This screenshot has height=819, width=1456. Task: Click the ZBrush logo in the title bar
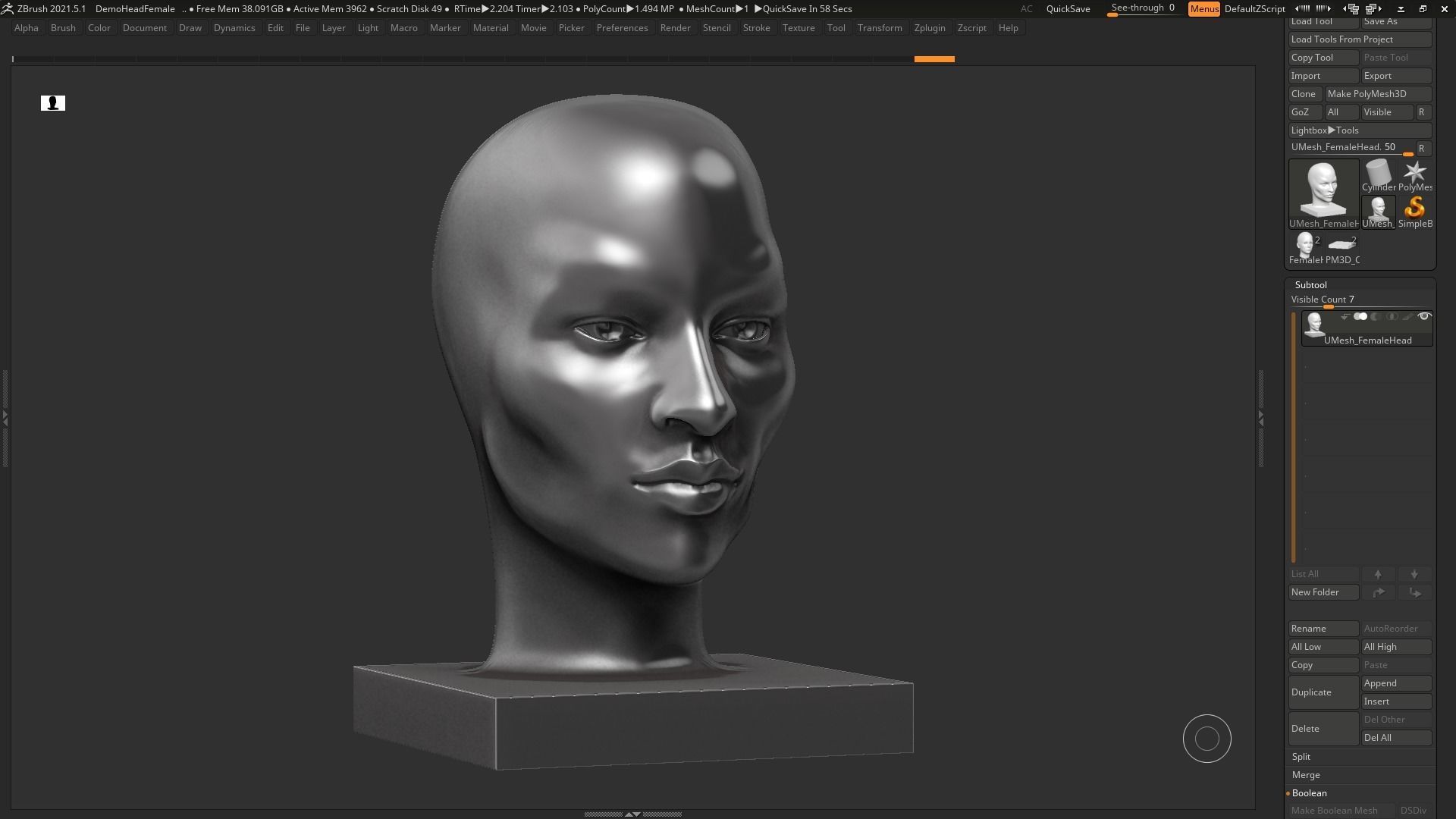coord(7,8)
